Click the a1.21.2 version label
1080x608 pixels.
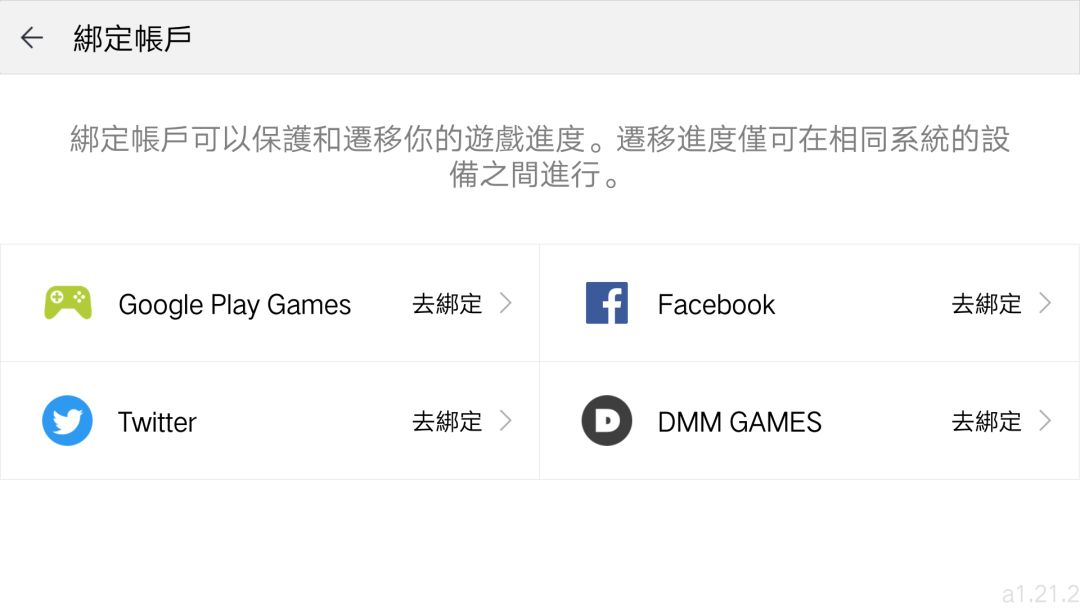coord(1041,594)
